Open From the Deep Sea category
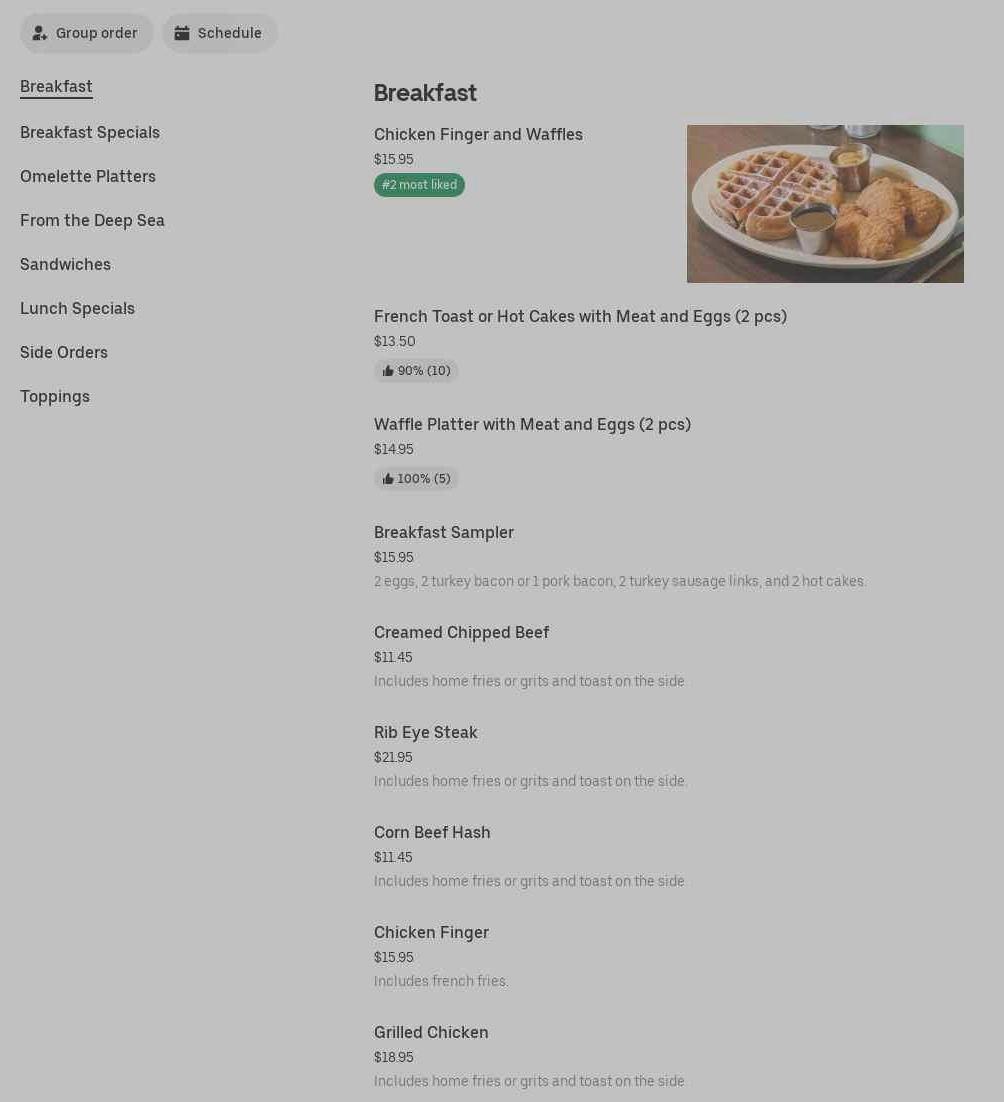The height and width of the screenshot is (1102, 1004). 92,221
